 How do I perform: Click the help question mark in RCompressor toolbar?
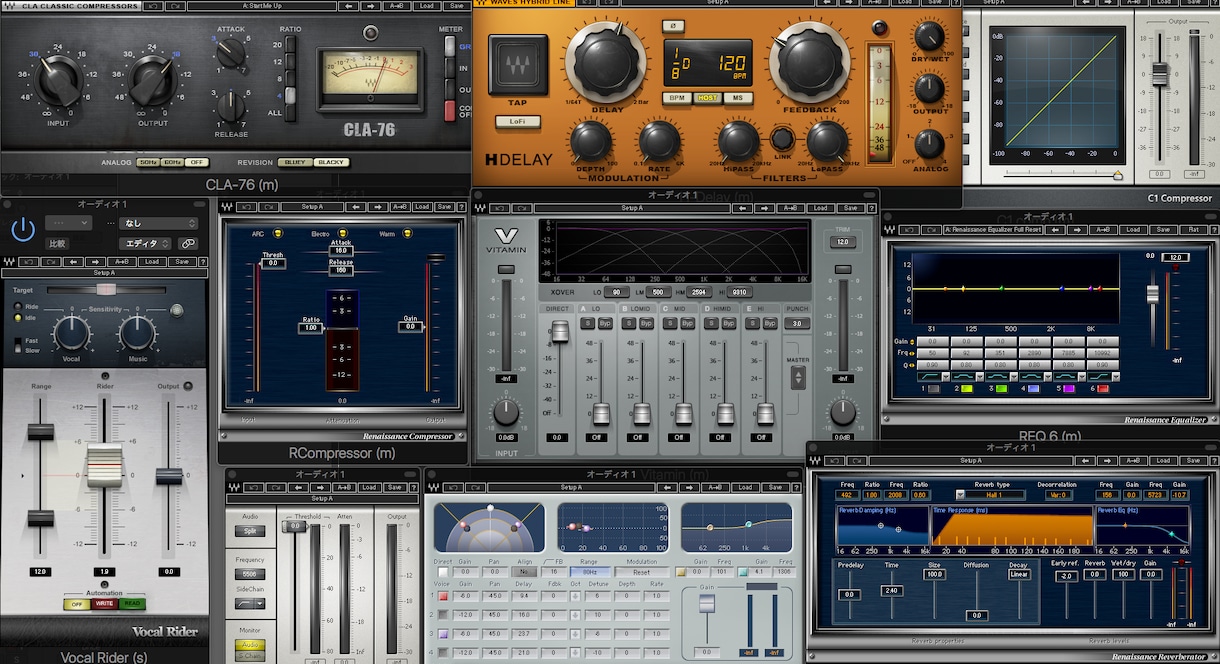(460, 207)
